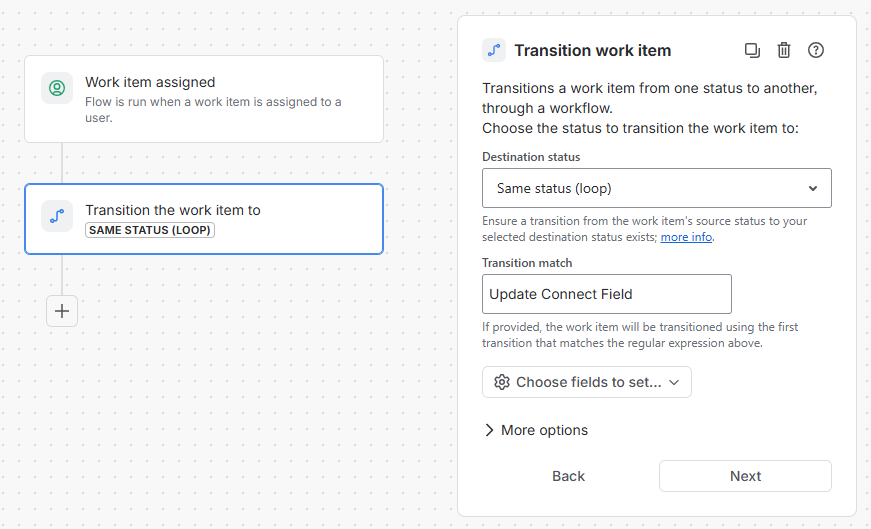Click the duplicate component icon
The width and height of the screenshot is (871, 529).
click(752, 51)
